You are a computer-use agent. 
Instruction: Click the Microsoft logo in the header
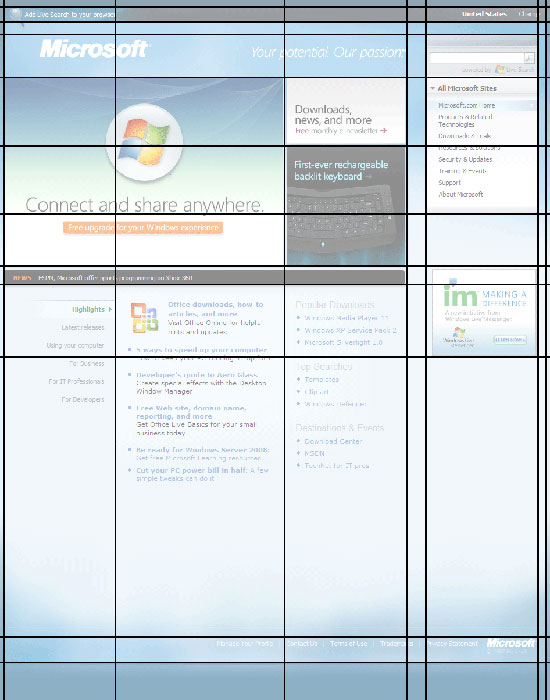pos(94,49)
